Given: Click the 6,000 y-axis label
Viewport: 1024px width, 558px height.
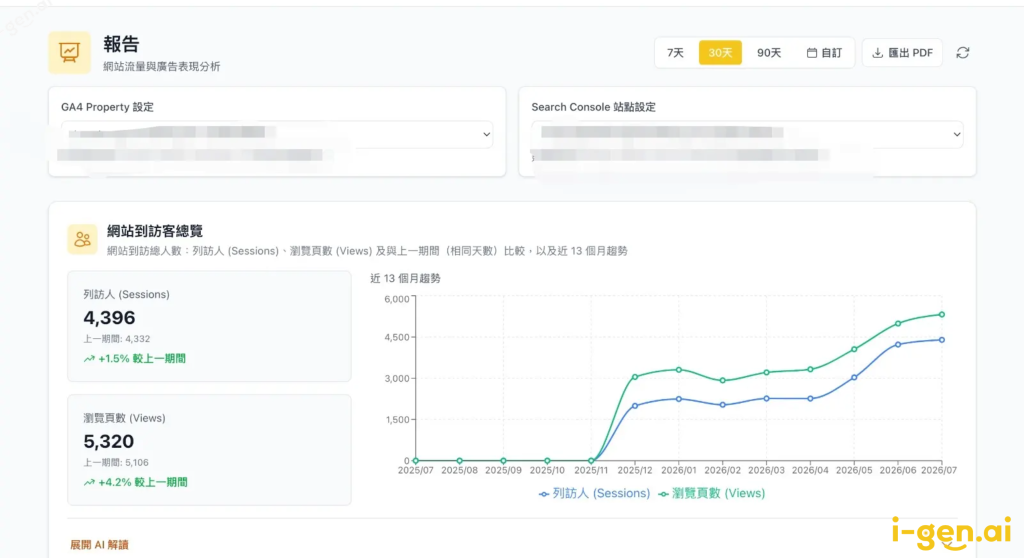Looking at the screenshot, I should tap(396, 299).
